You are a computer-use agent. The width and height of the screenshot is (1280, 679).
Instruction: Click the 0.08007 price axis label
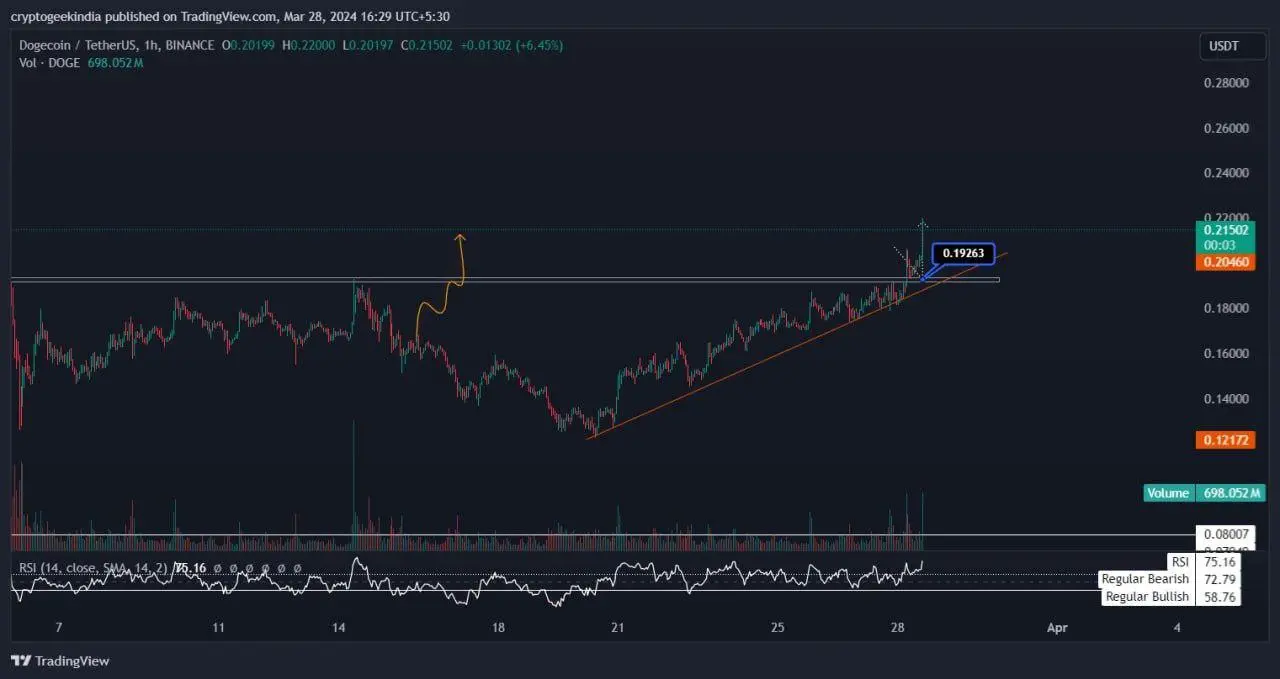pyautogui.click(x=1225, y=535)
